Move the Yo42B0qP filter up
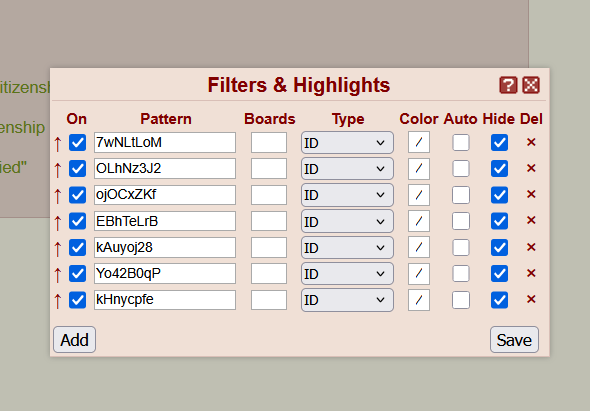Viewport: 590px width, 411px height. (58, 274)
